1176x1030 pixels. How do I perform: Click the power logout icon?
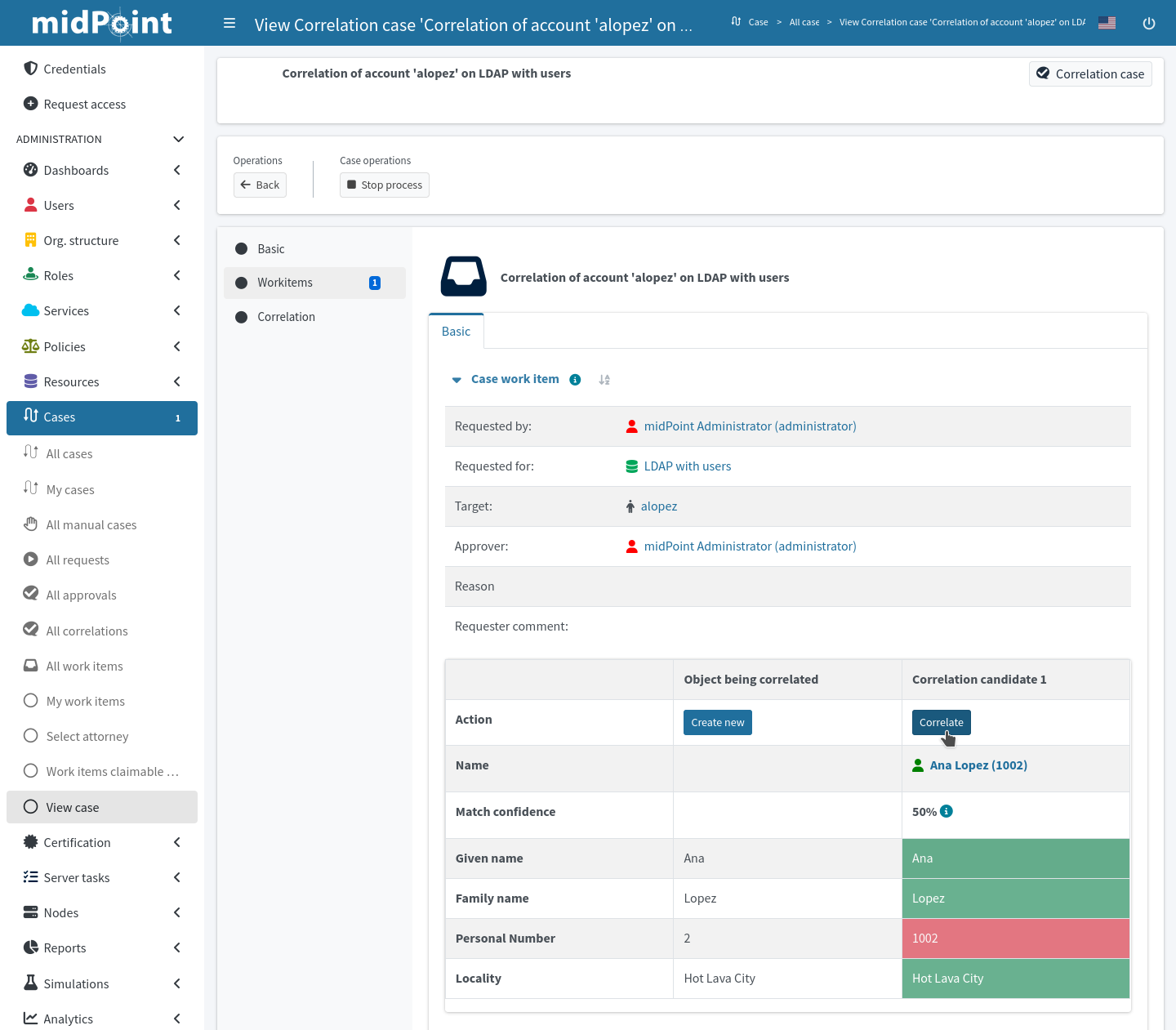tap(1149, 23)
